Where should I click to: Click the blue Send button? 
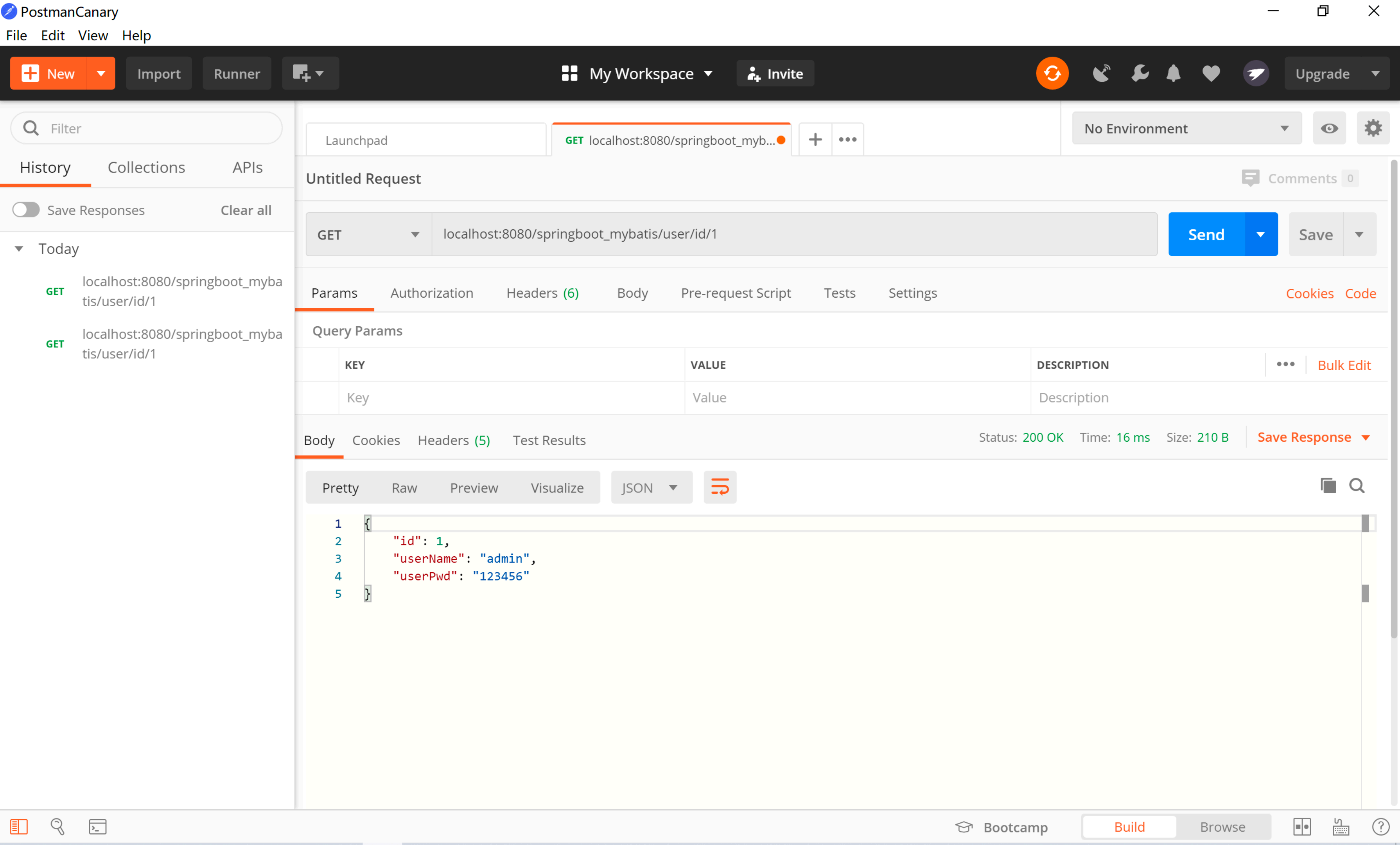pyautogui.click(x=1206, y=234)
